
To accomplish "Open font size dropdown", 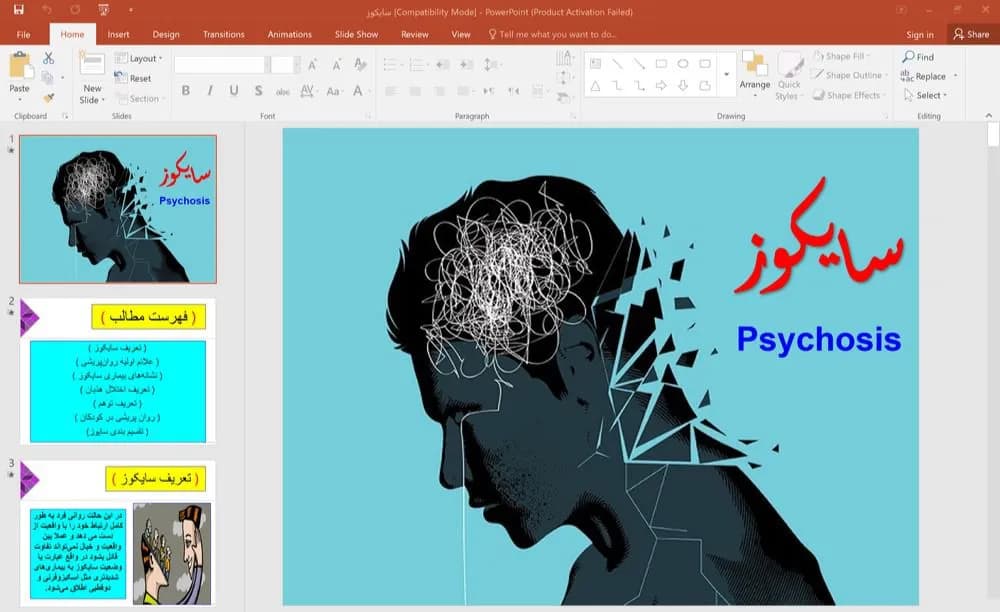I will pos(297,64).
